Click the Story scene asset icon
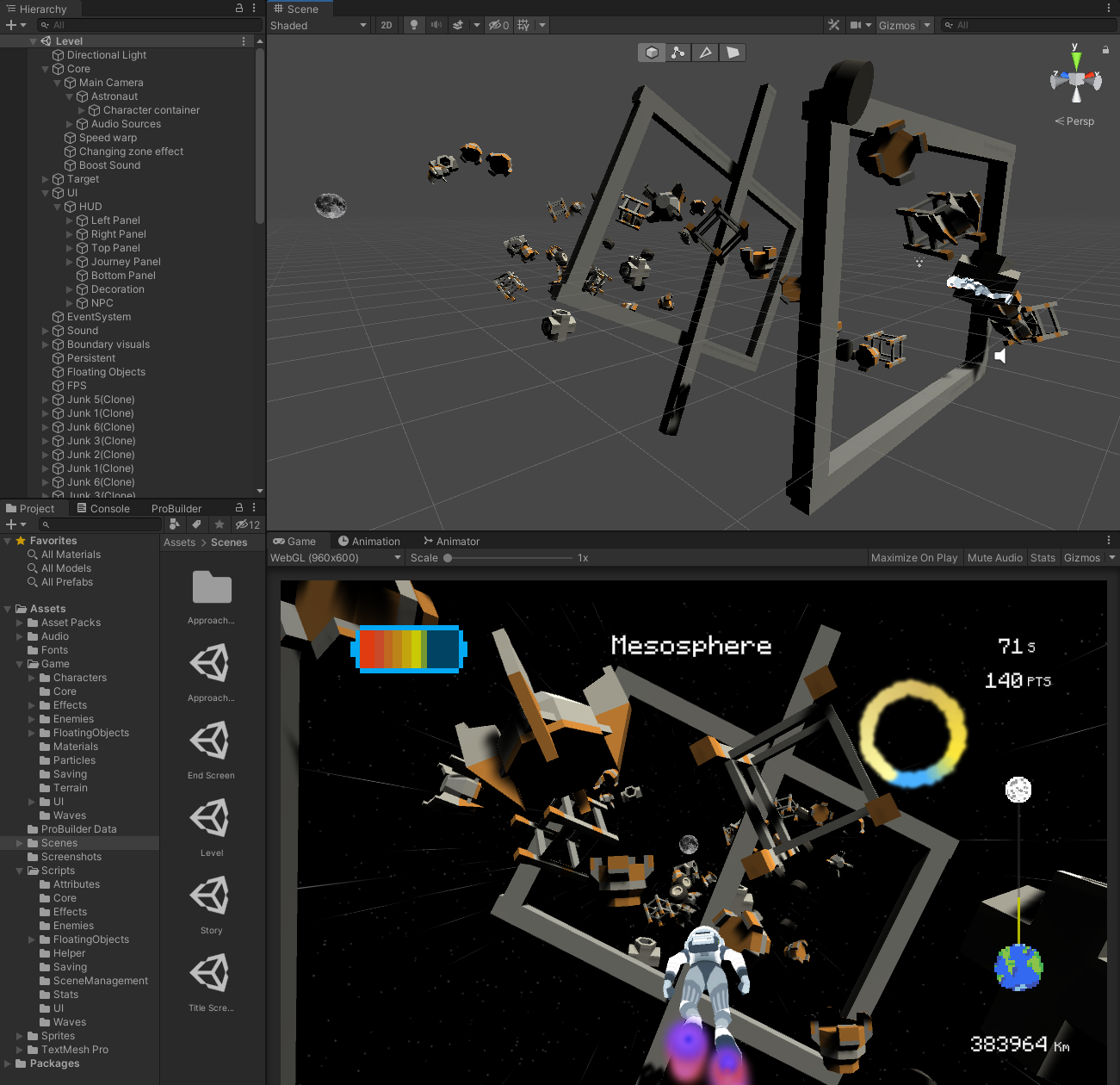The height and width of the screenshot is (1085, 1120). click(x=211, y=896)
